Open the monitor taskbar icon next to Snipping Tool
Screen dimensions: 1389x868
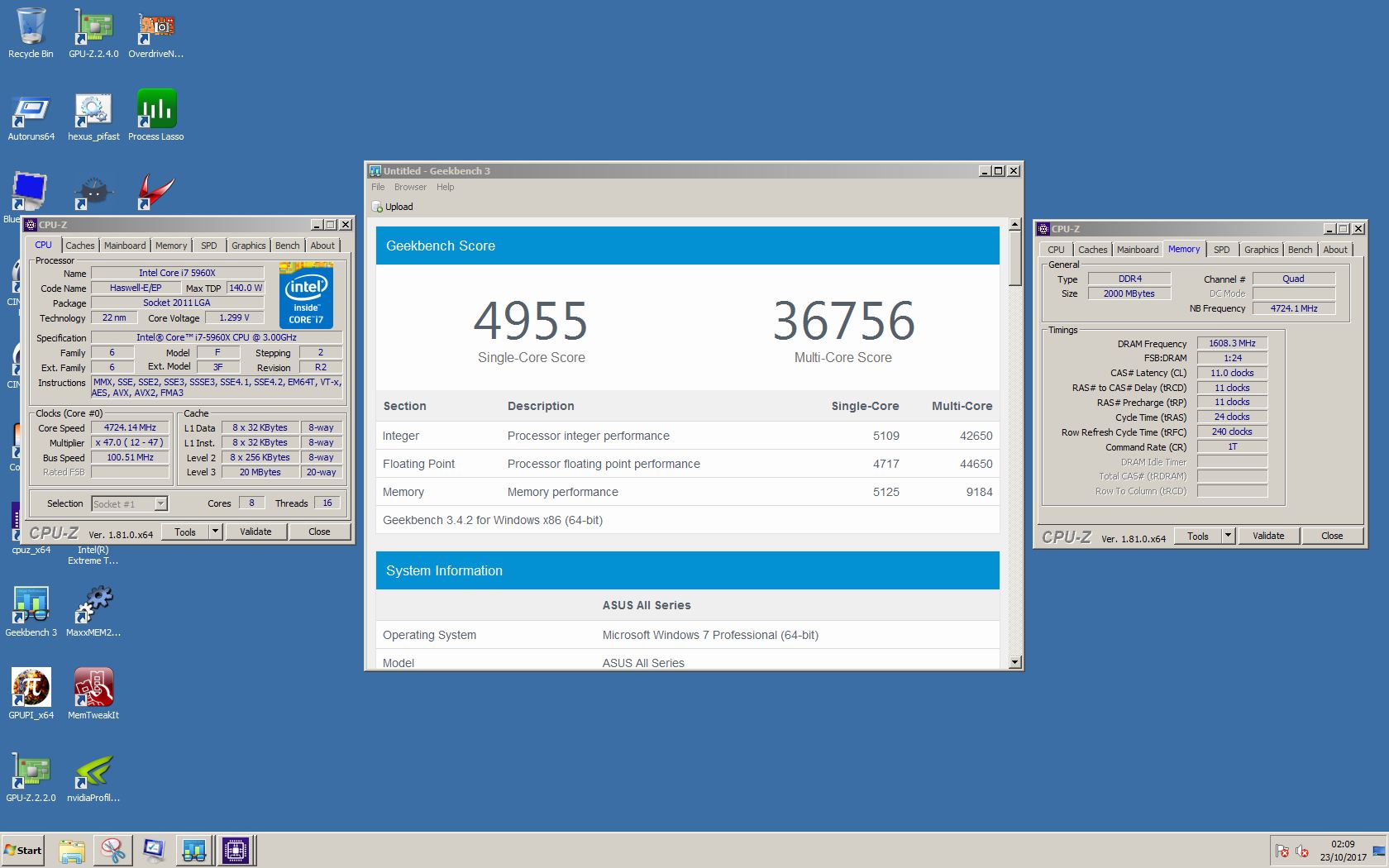(x=154, y=851)
